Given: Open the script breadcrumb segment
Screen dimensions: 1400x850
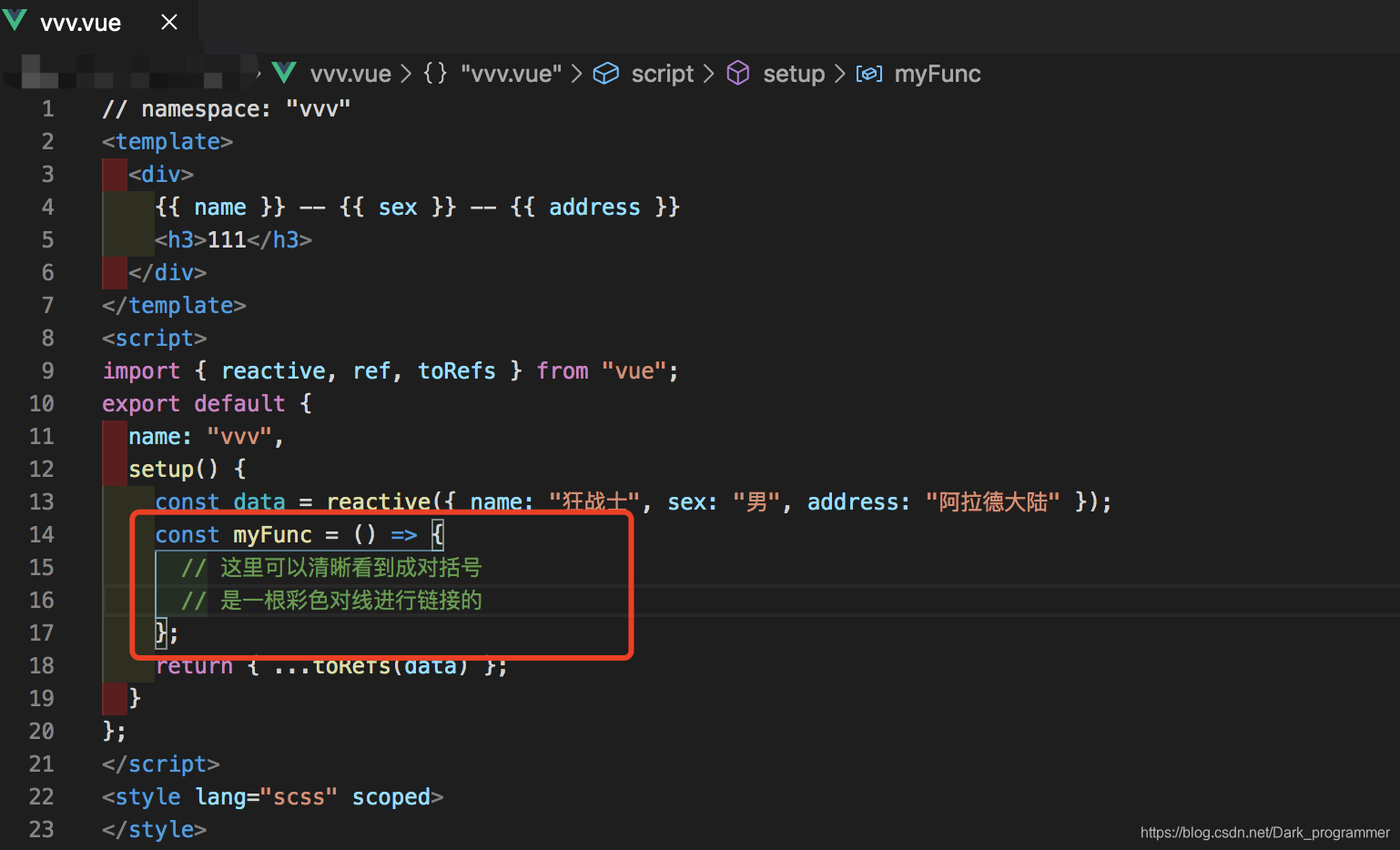Looking at the screenshot, I should (663, 74).
